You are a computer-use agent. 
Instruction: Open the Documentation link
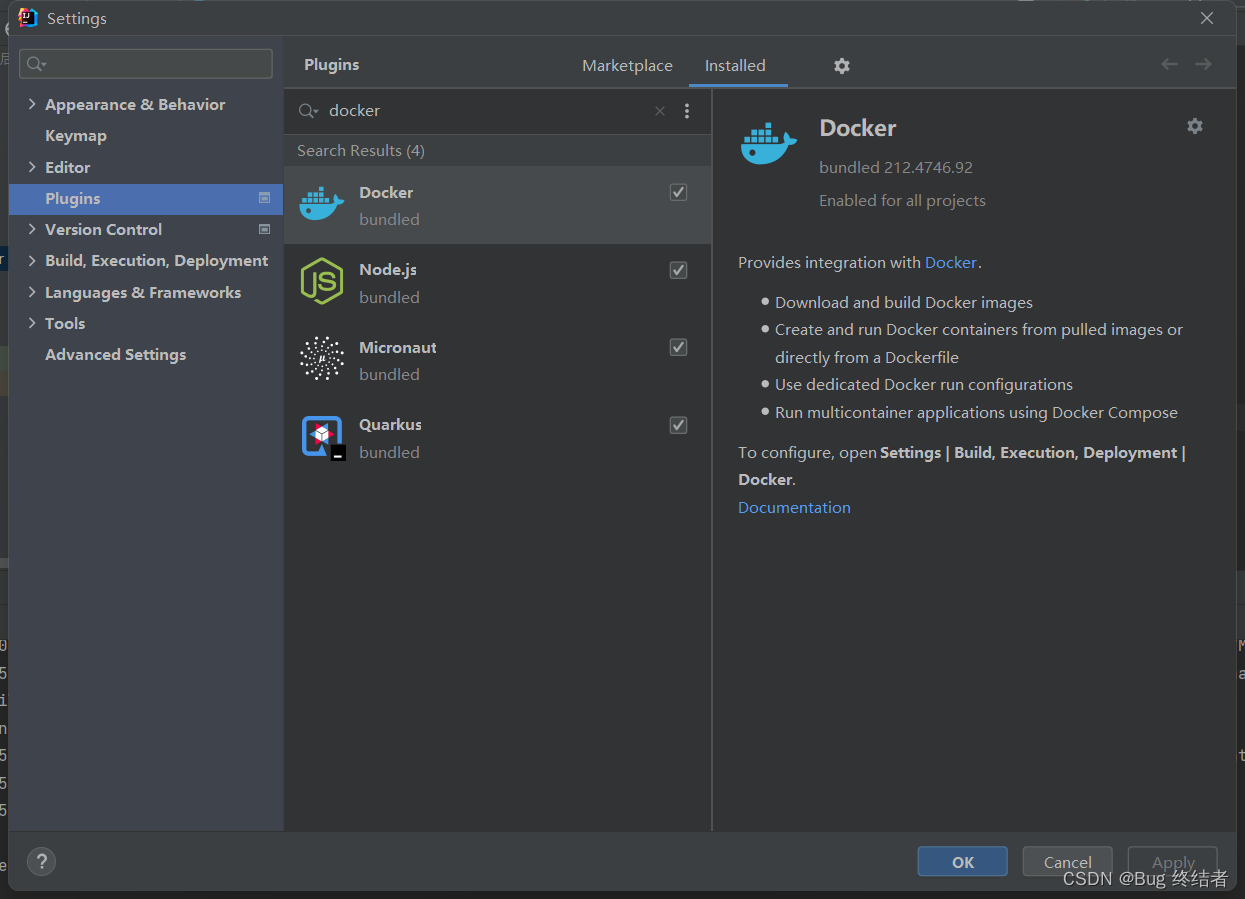tap(794, 508)
